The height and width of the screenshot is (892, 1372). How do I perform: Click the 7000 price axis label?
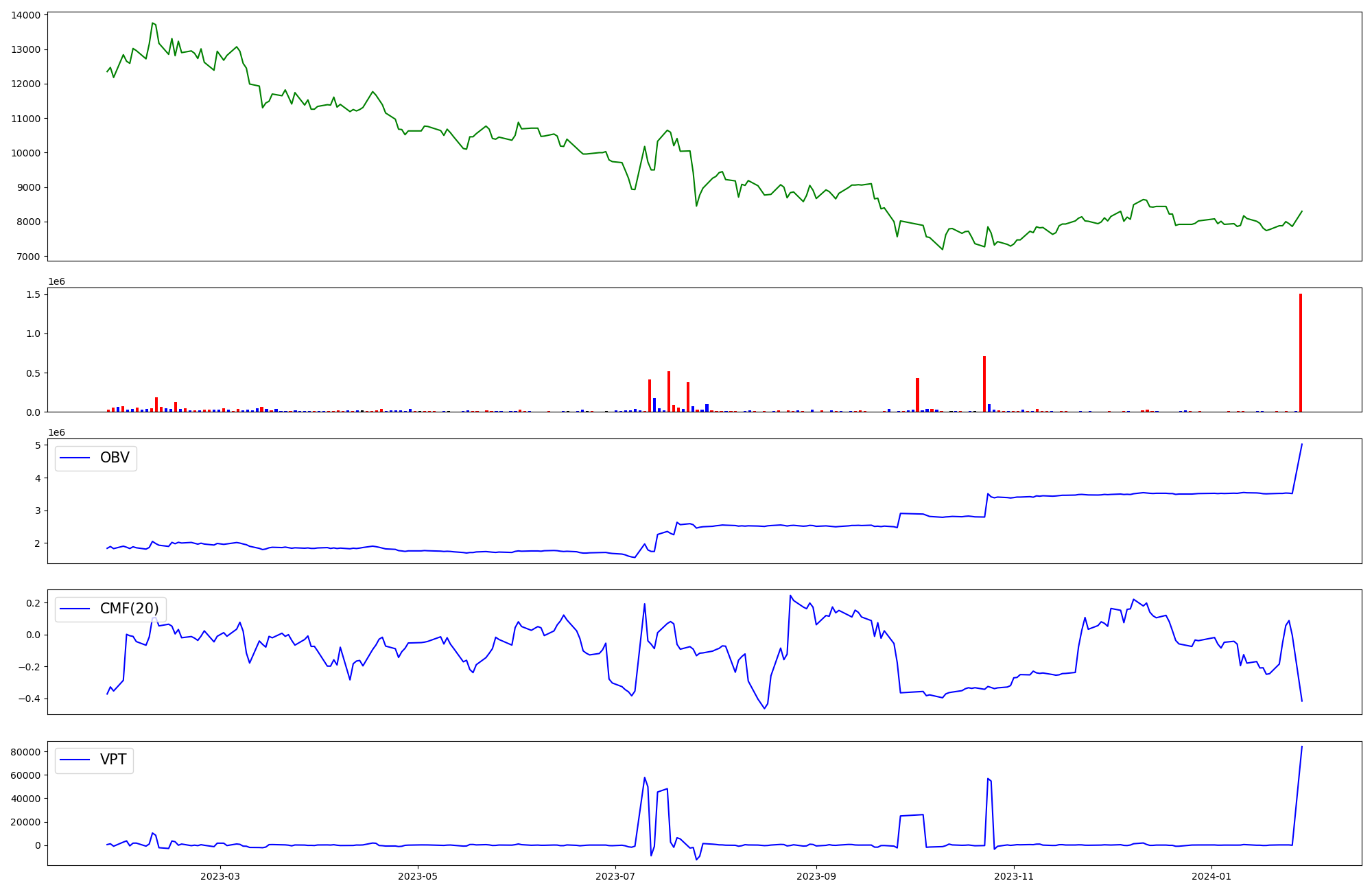click(28, 257)
